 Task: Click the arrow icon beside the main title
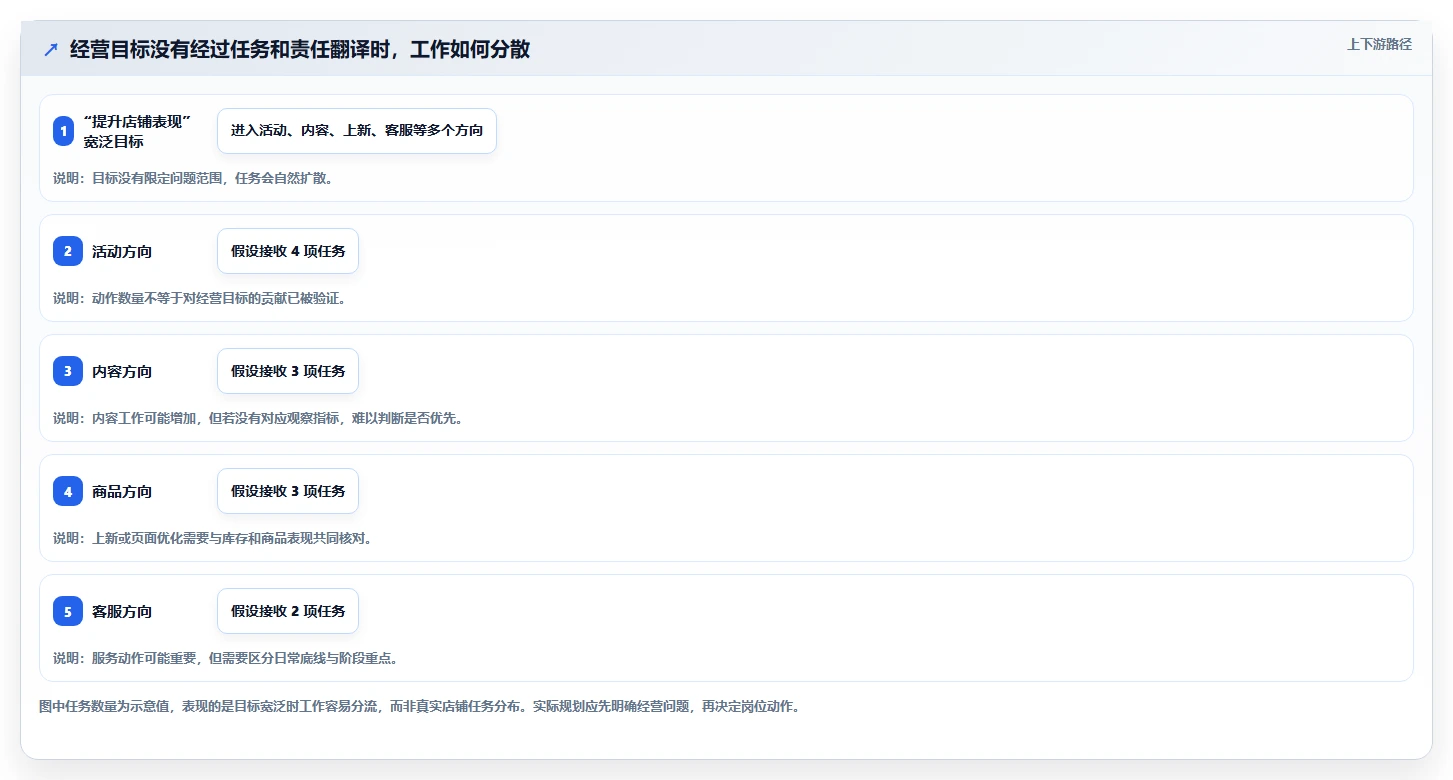click(51, 49)
